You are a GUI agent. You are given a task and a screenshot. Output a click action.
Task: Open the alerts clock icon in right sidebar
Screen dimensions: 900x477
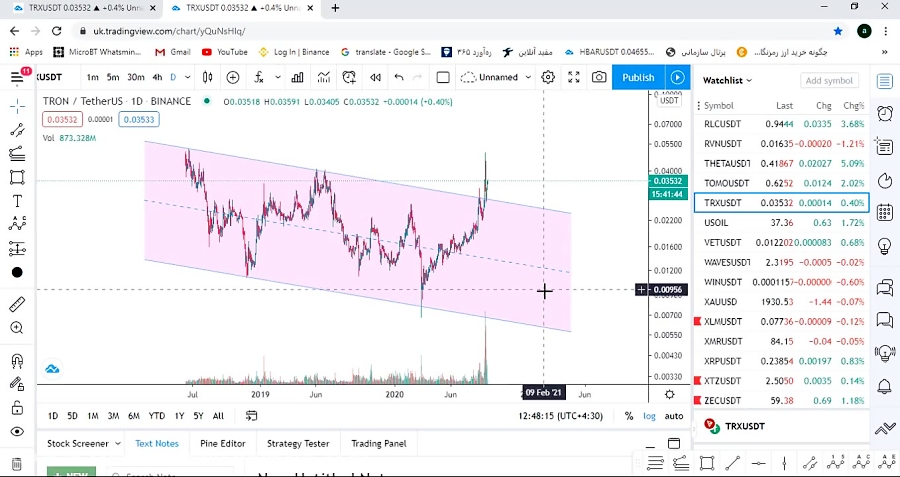(885, 114)
